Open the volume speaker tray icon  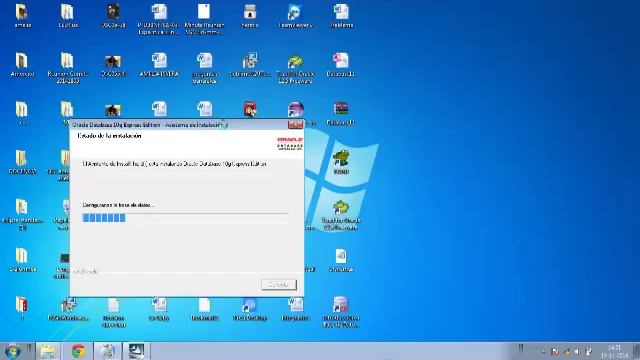[577, 351]
